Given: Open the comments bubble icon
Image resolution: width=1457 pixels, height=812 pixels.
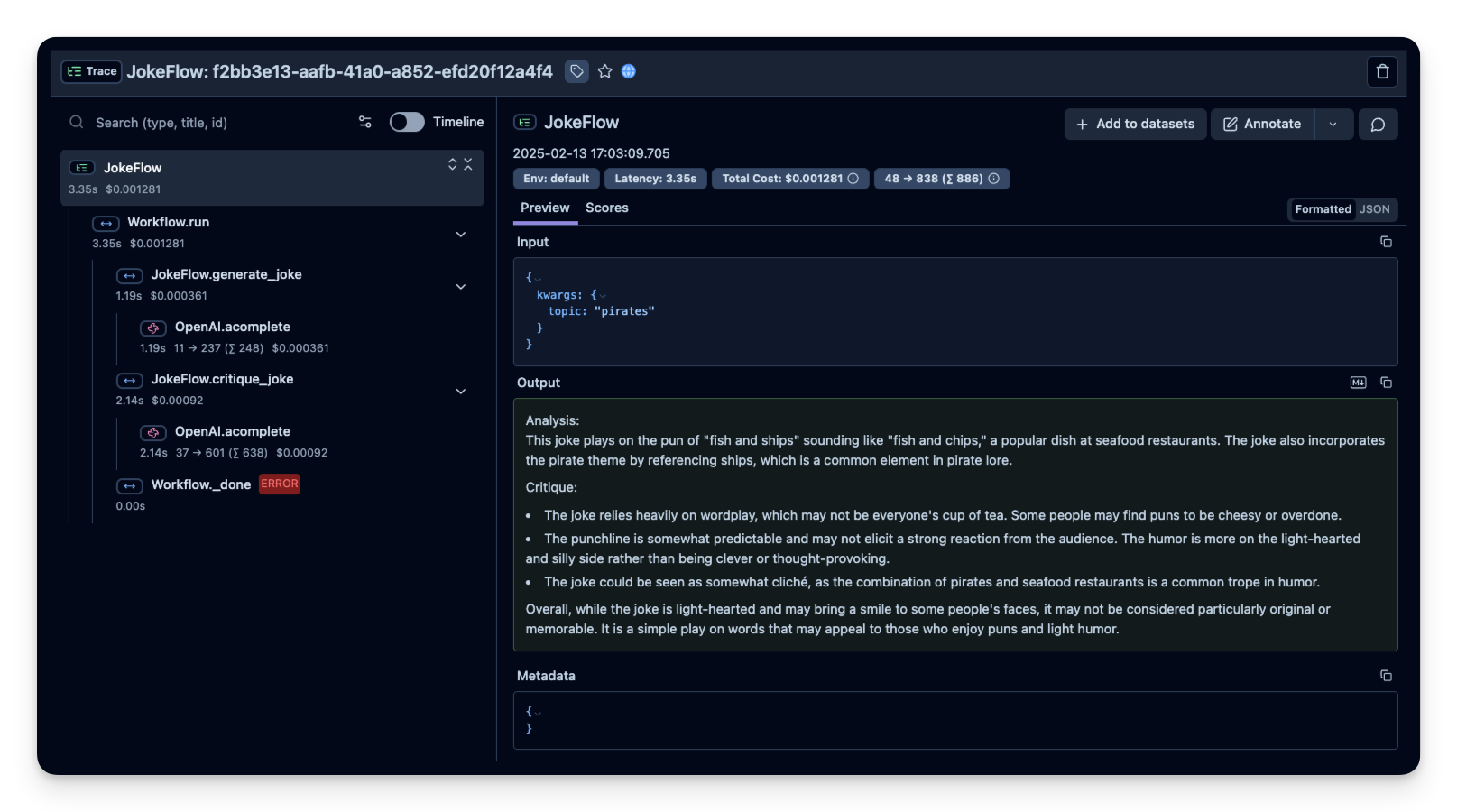Looking at the screenshot, I should pyautogui.click(x=1378, y=124).
